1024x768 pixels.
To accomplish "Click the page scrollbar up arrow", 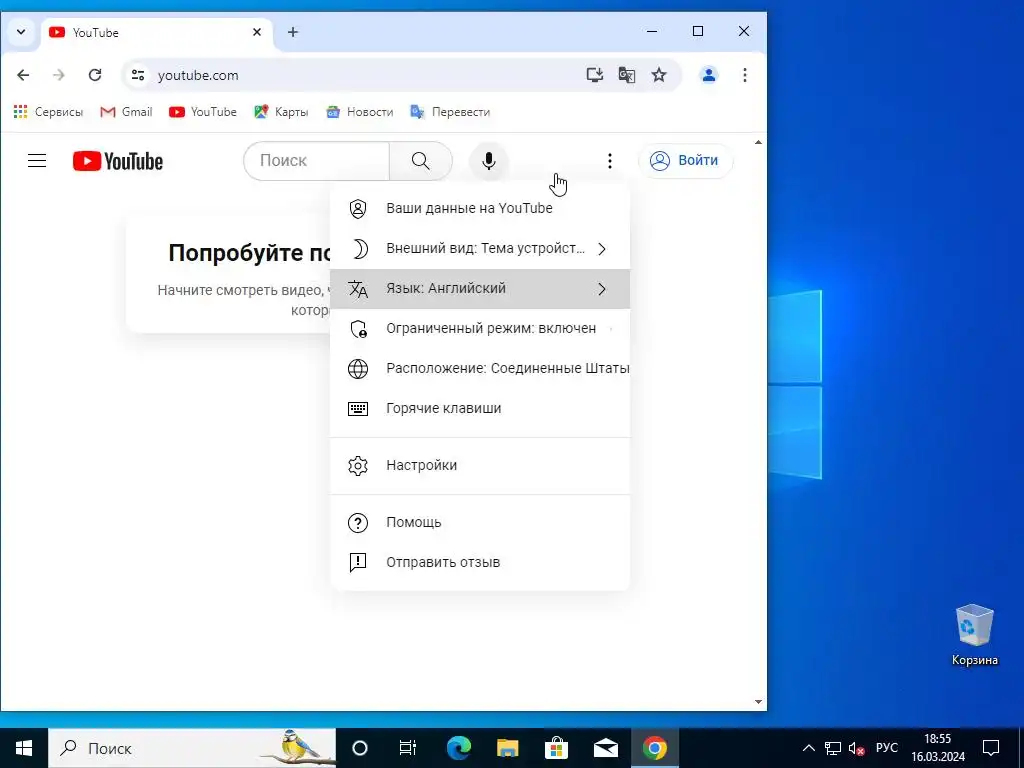I will (x=758, y=142).
